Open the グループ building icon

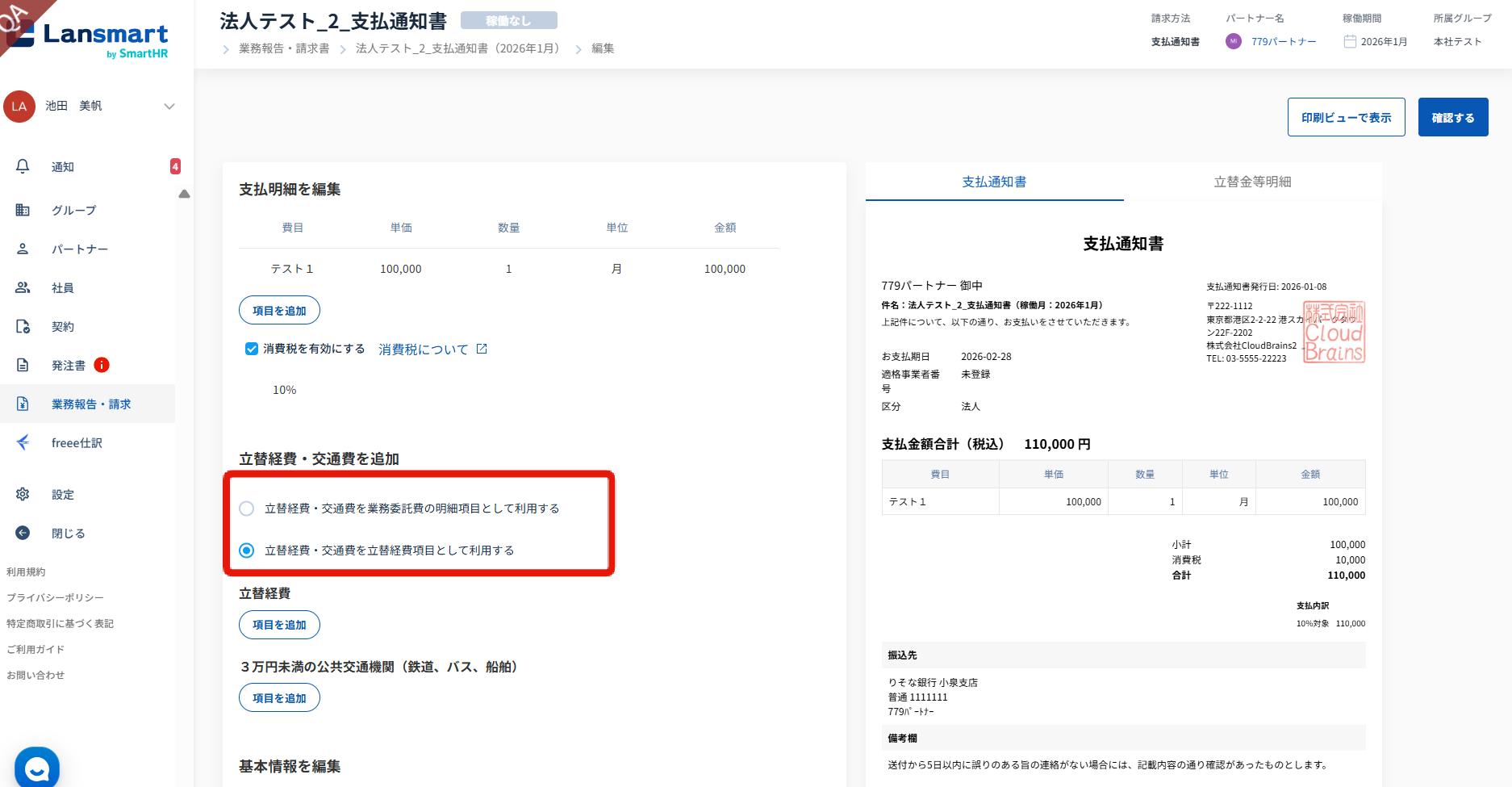pos(23,210)
